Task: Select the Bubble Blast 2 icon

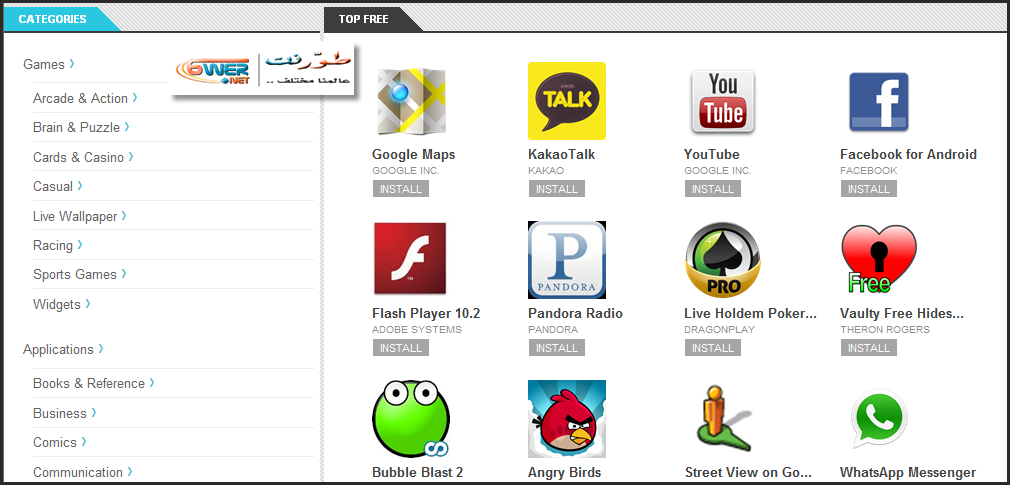Action: [411, 419]
